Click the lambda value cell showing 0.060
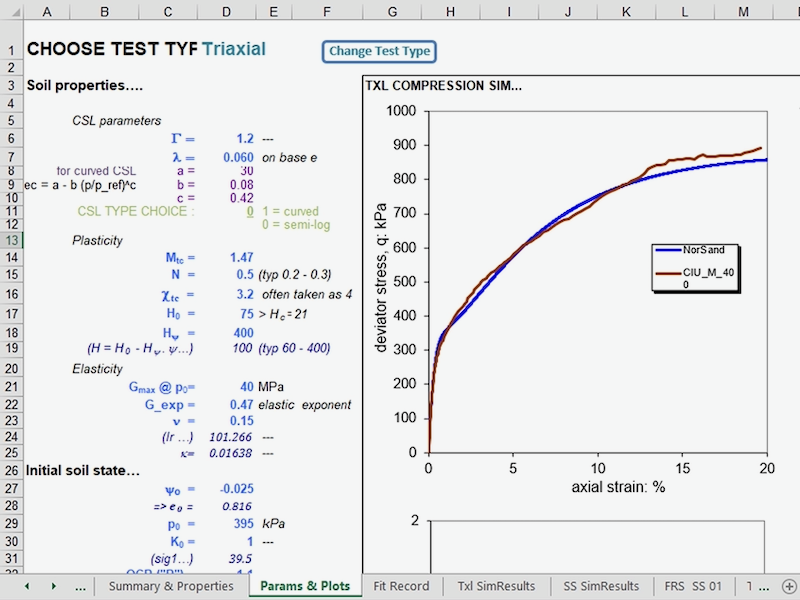The width and height of the screenshot is (800, 600). tap(239, 158)
